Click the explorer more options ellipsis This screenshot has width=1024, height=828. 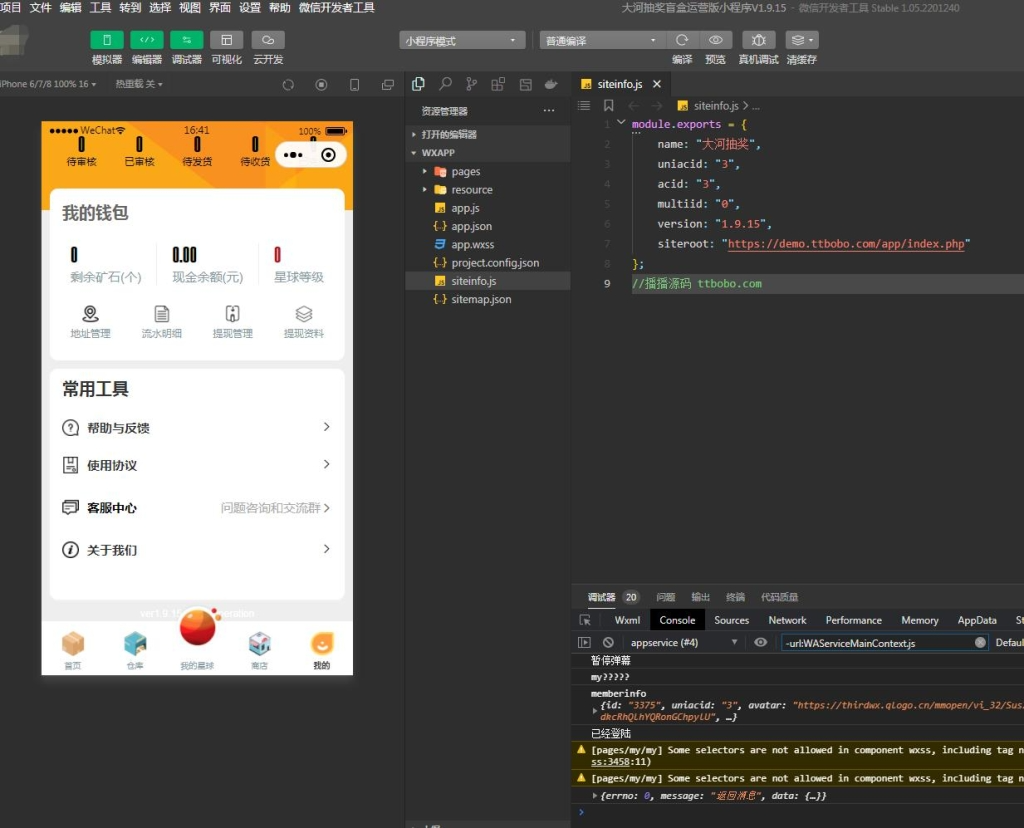[x=549, y=111]
